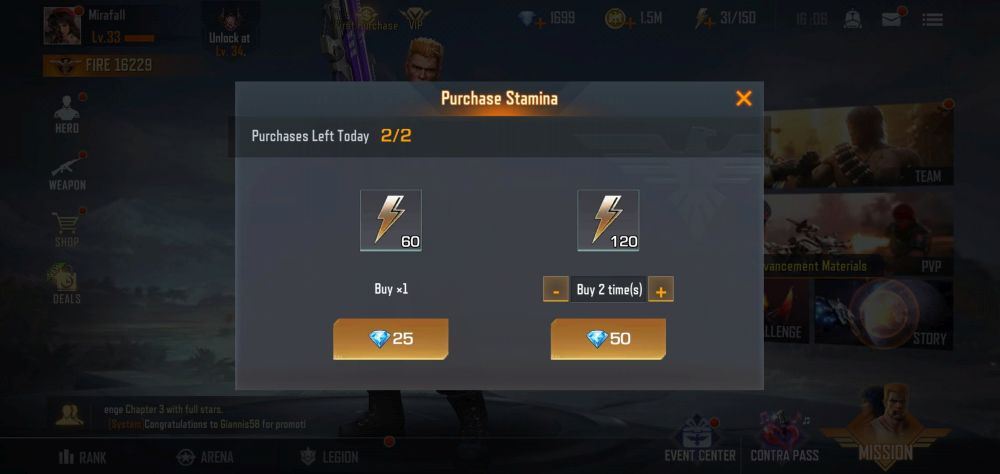Open the Event Center
The image size is (1000, 474).
(x=700, y=440)
